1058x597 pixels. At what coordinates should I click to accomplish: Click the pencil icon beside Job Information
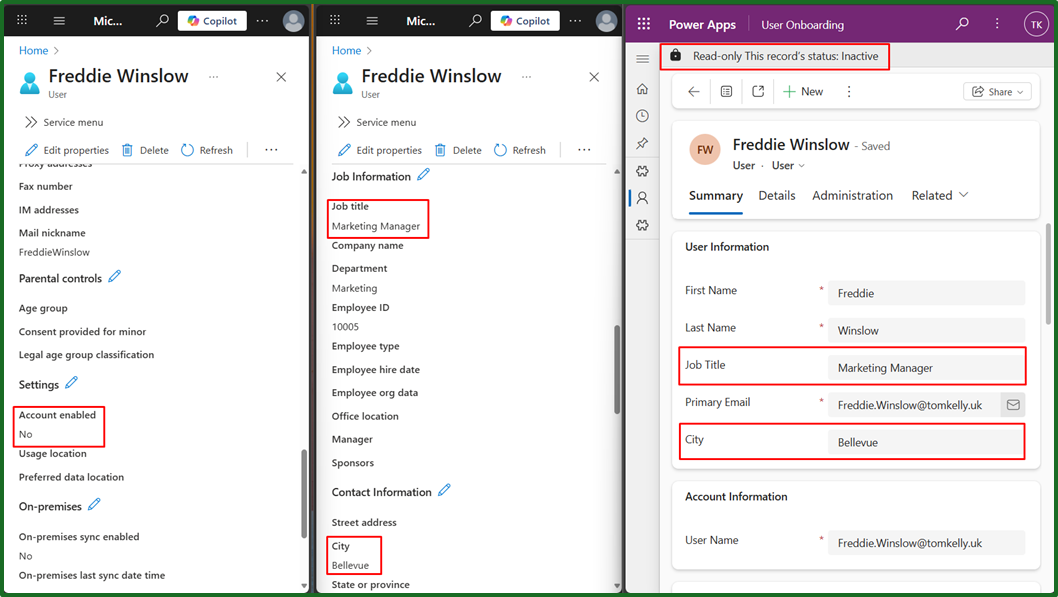tap(423, 175)
